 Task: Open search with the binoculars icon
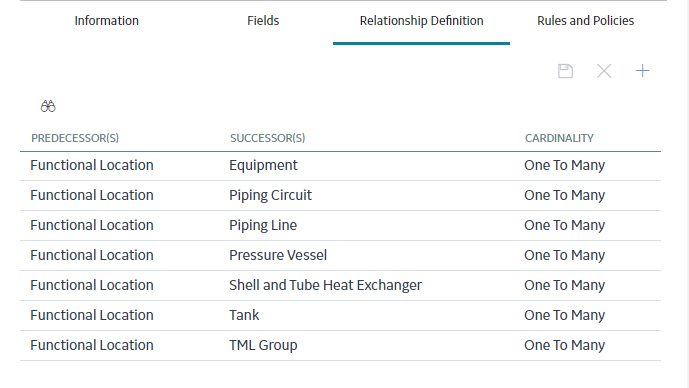(x=48, y=106)
